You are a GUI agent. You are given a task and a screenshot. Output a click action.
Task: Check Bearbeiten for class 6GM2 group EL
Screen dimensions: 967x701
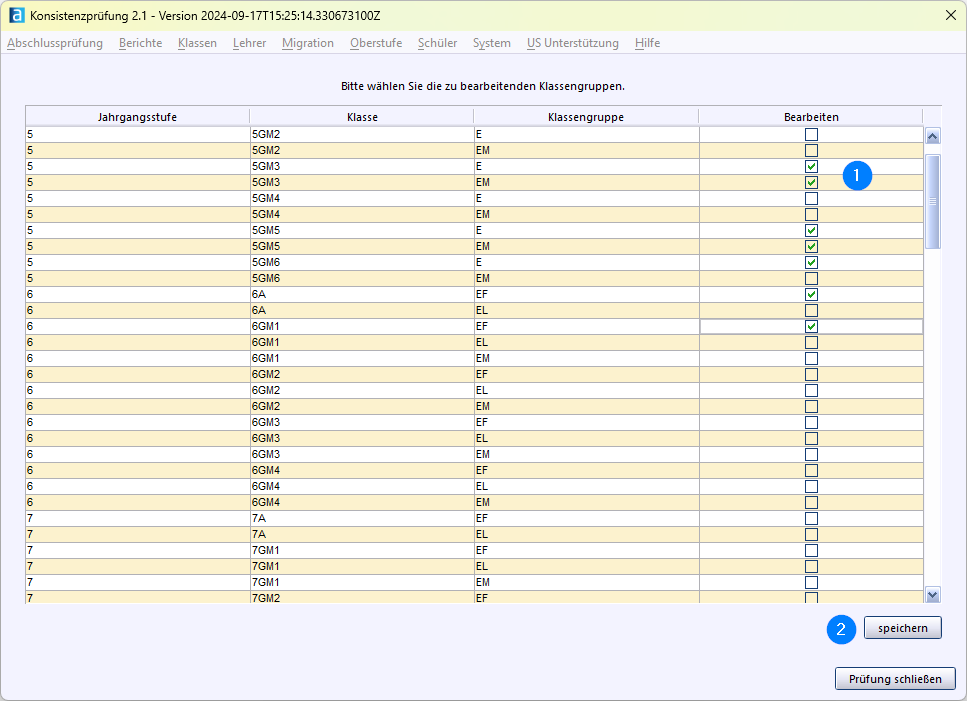coord(812,391)
